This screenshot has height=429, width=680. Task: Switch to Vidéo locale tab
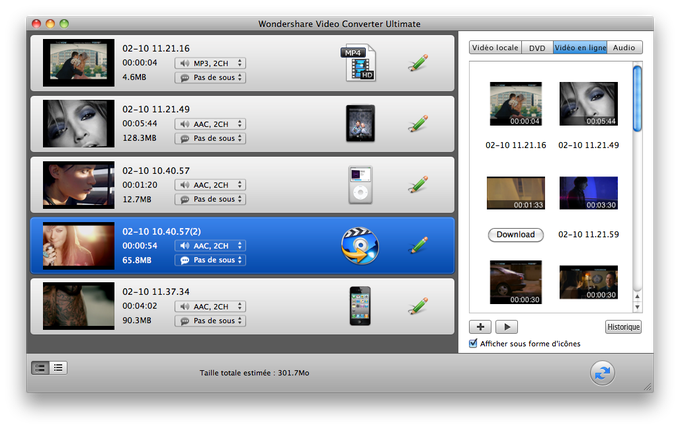pos(495,47)
